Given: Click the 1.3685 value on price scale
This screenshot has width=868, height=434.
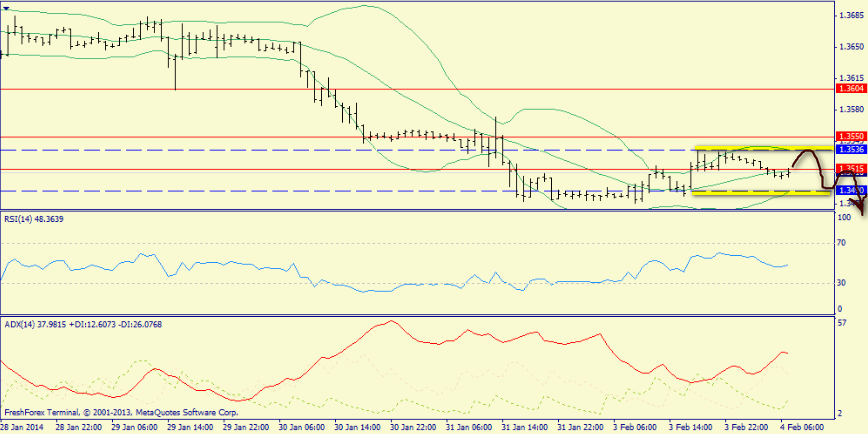Looking at the screenshot, I should [x=851, y=16].
